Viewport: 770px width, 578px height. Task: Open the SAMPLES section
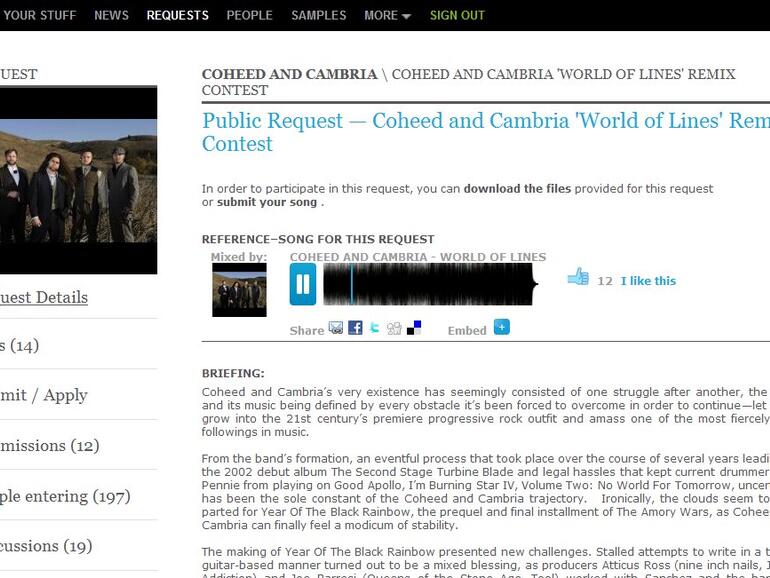319,15
